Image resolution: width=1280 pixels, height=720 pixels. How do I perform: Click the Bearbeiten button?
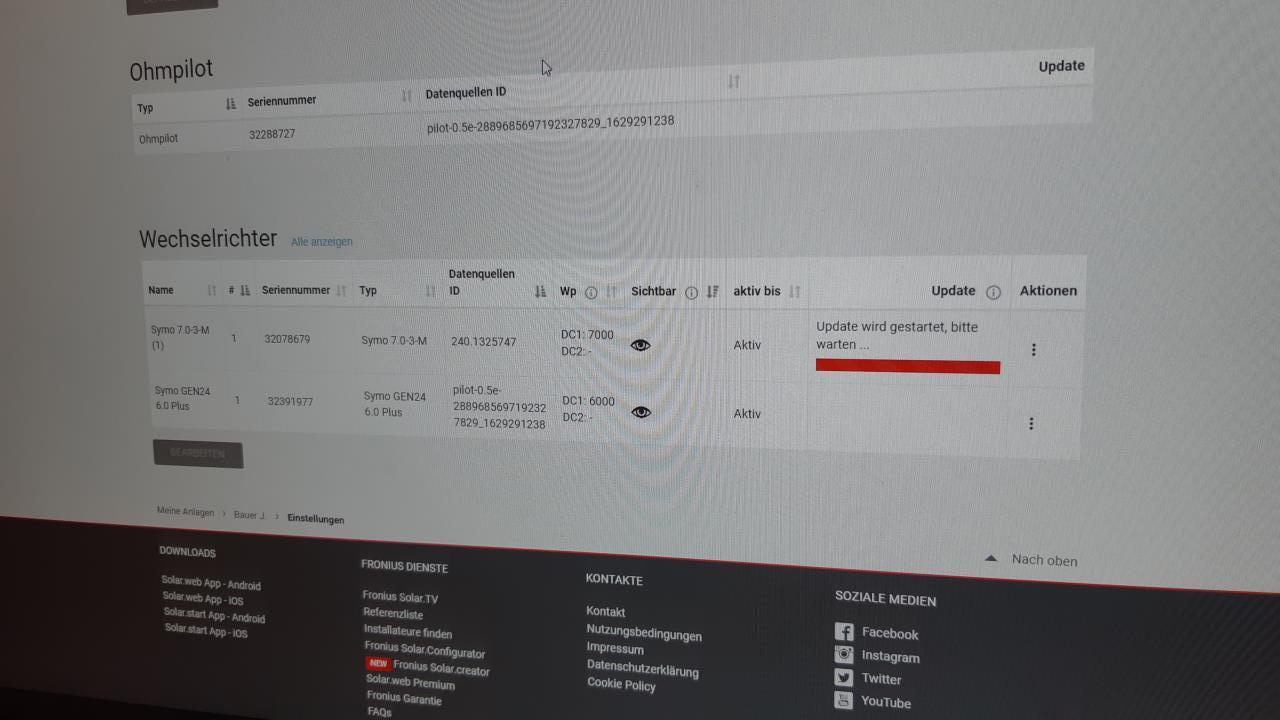tap(198, 453)
